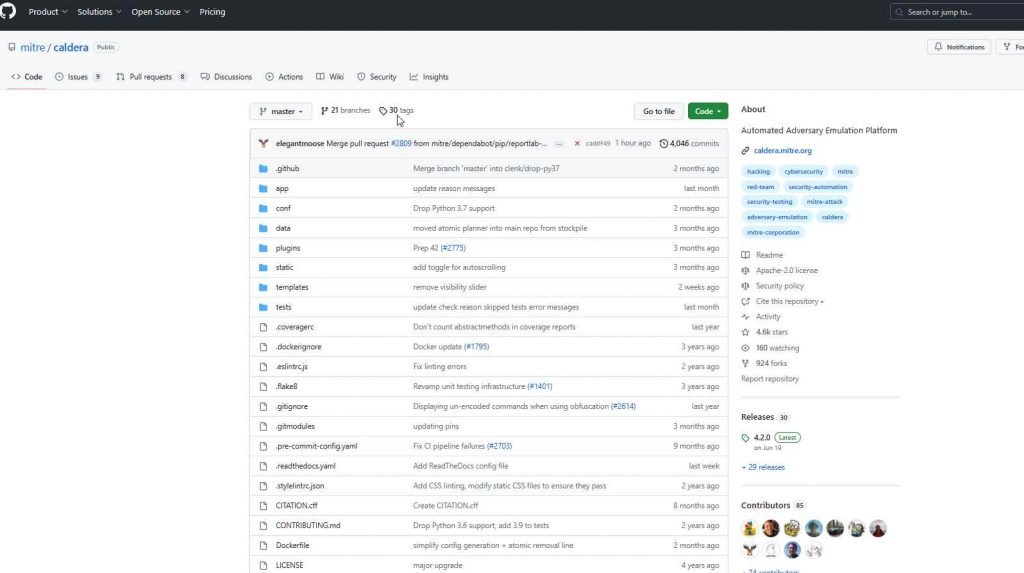The image size is (1024, 573).
Task: Click the Dockerfile file icon
Action: pos(263,546)
